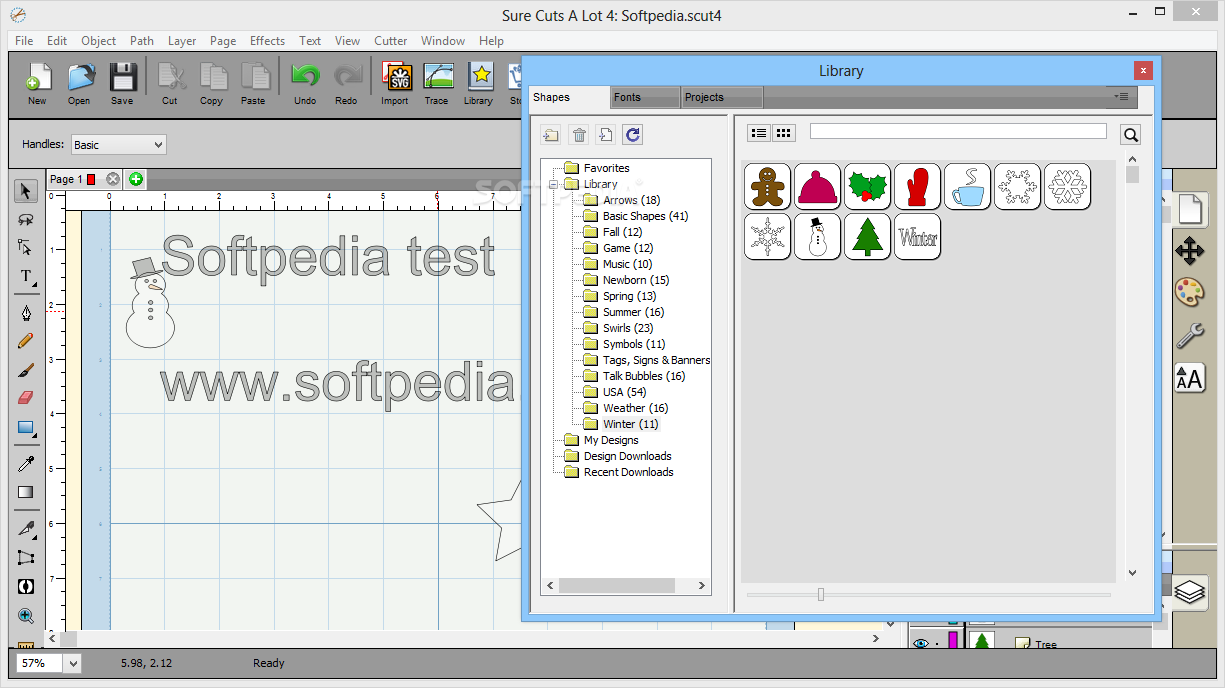
Task: Open the Handles Basic dropdown
Action: 118,145
